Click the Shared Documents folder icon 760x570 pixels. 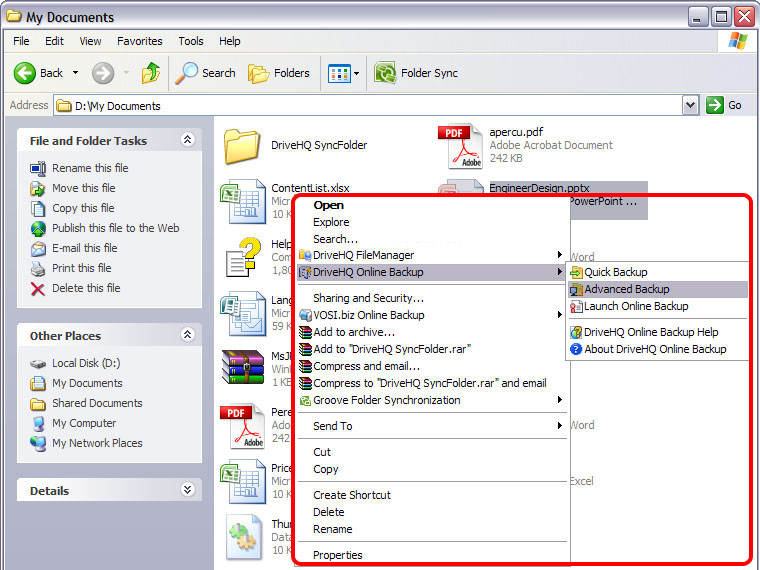pyautogui.click(x=38, y=403)
